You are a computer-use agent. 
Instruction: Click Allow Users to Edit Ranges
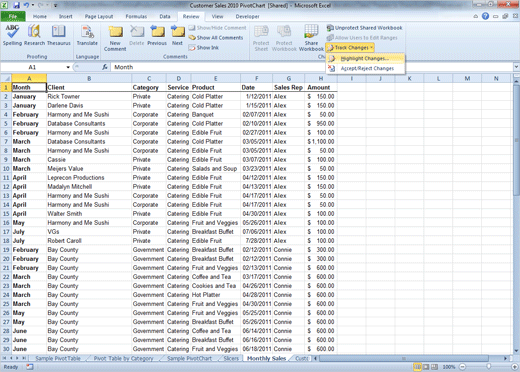pyautogui.click(x=362, y=38)
